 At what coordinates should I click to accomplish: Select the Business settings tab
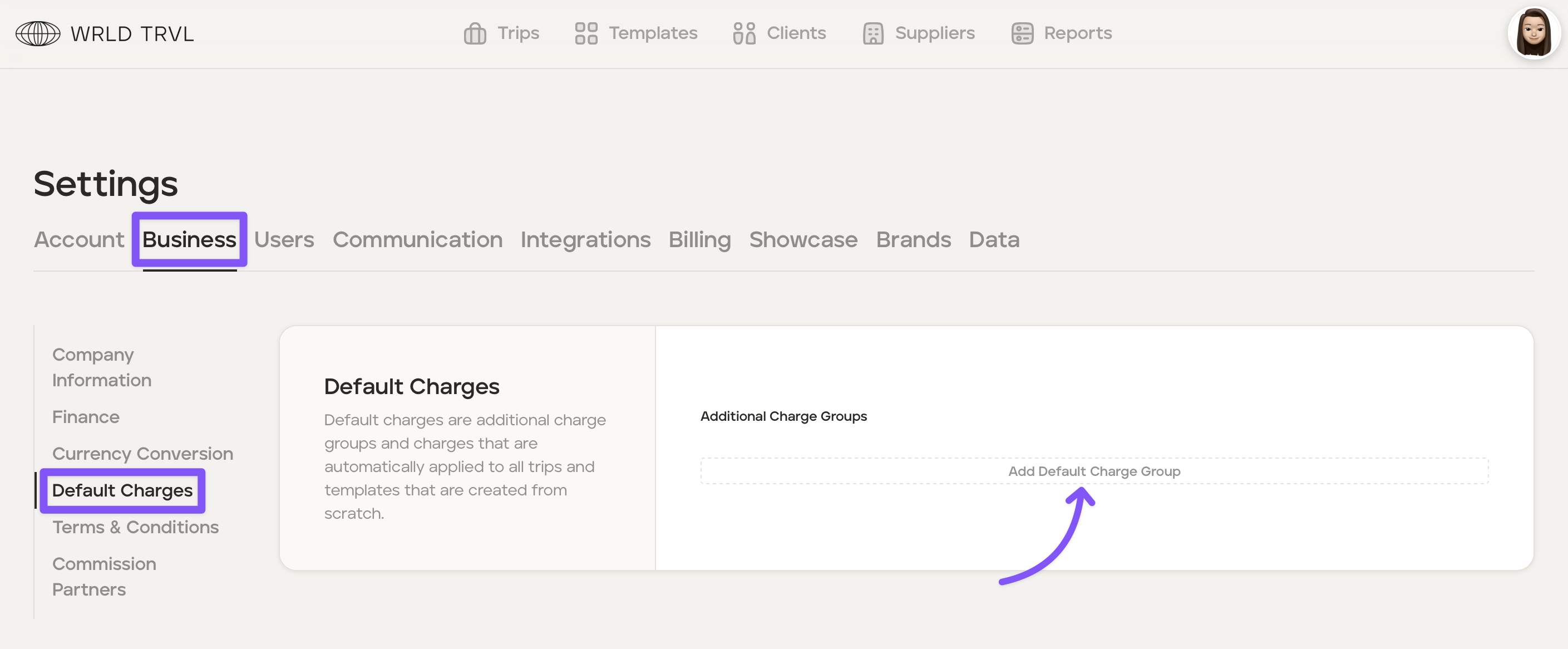click(x=189, y=240)
